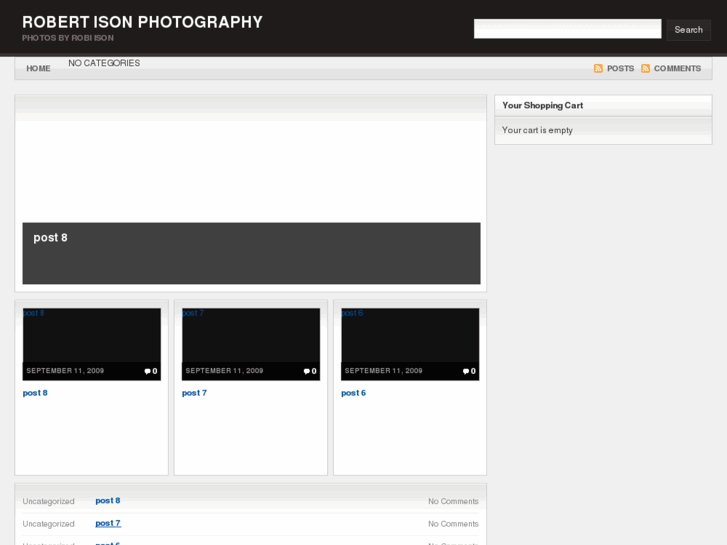
Task: Click Uncategorized in the post 7 row
Action: click(48, 524)
